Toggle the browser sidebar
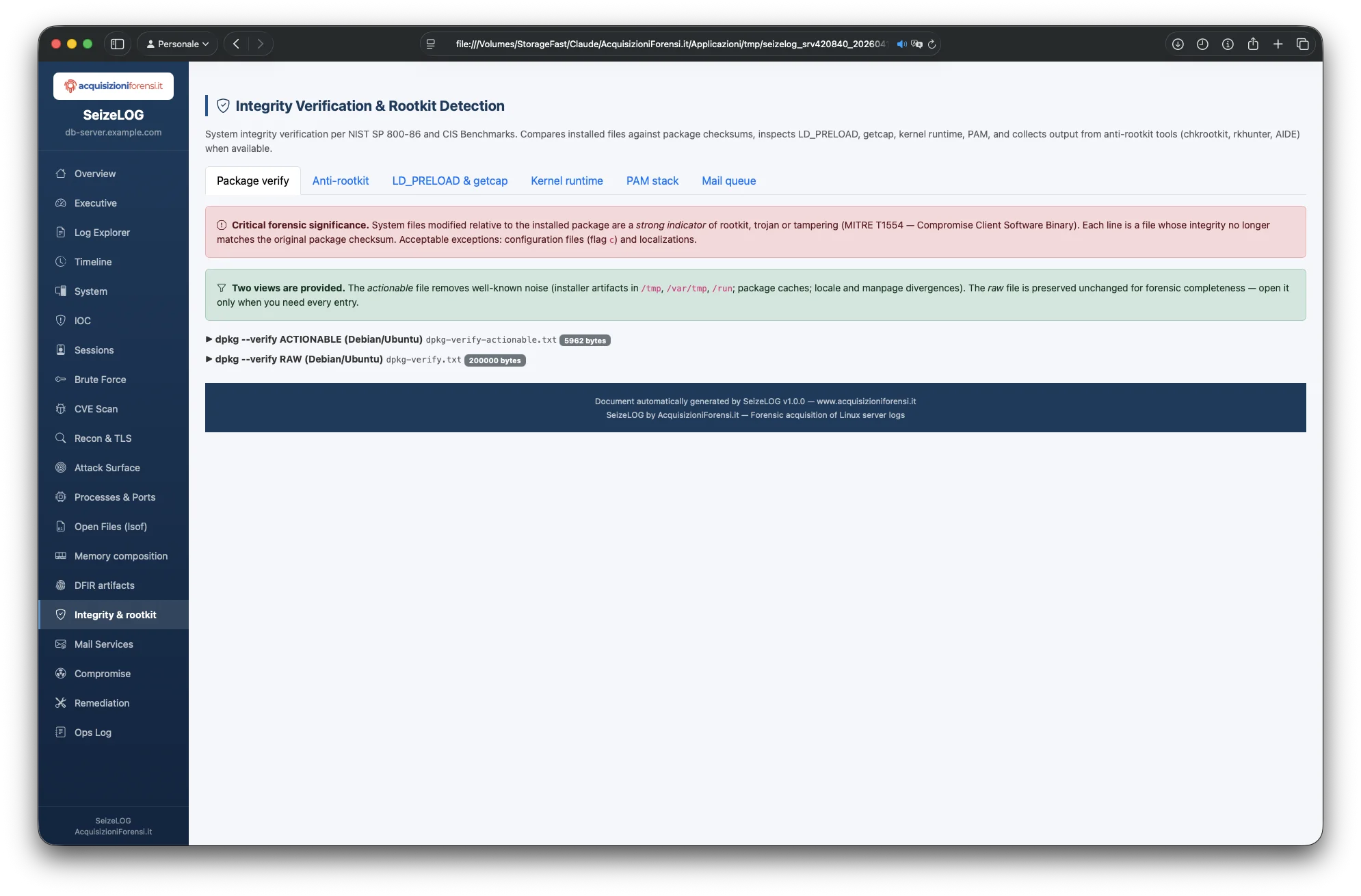 click(x=118, y=43)
